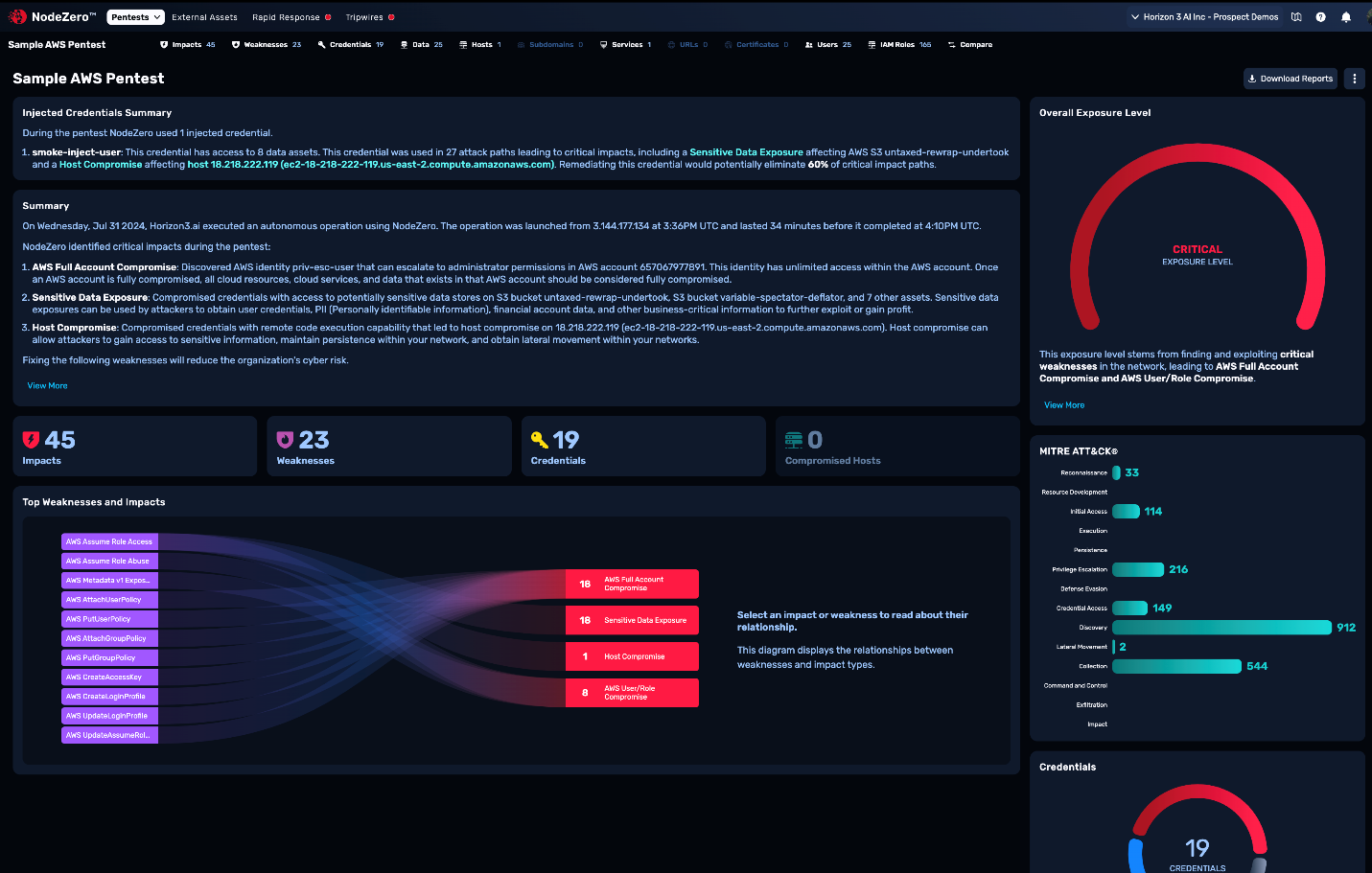
Task: Click the Collection bar showing 544
Action: click(1176, 666)
